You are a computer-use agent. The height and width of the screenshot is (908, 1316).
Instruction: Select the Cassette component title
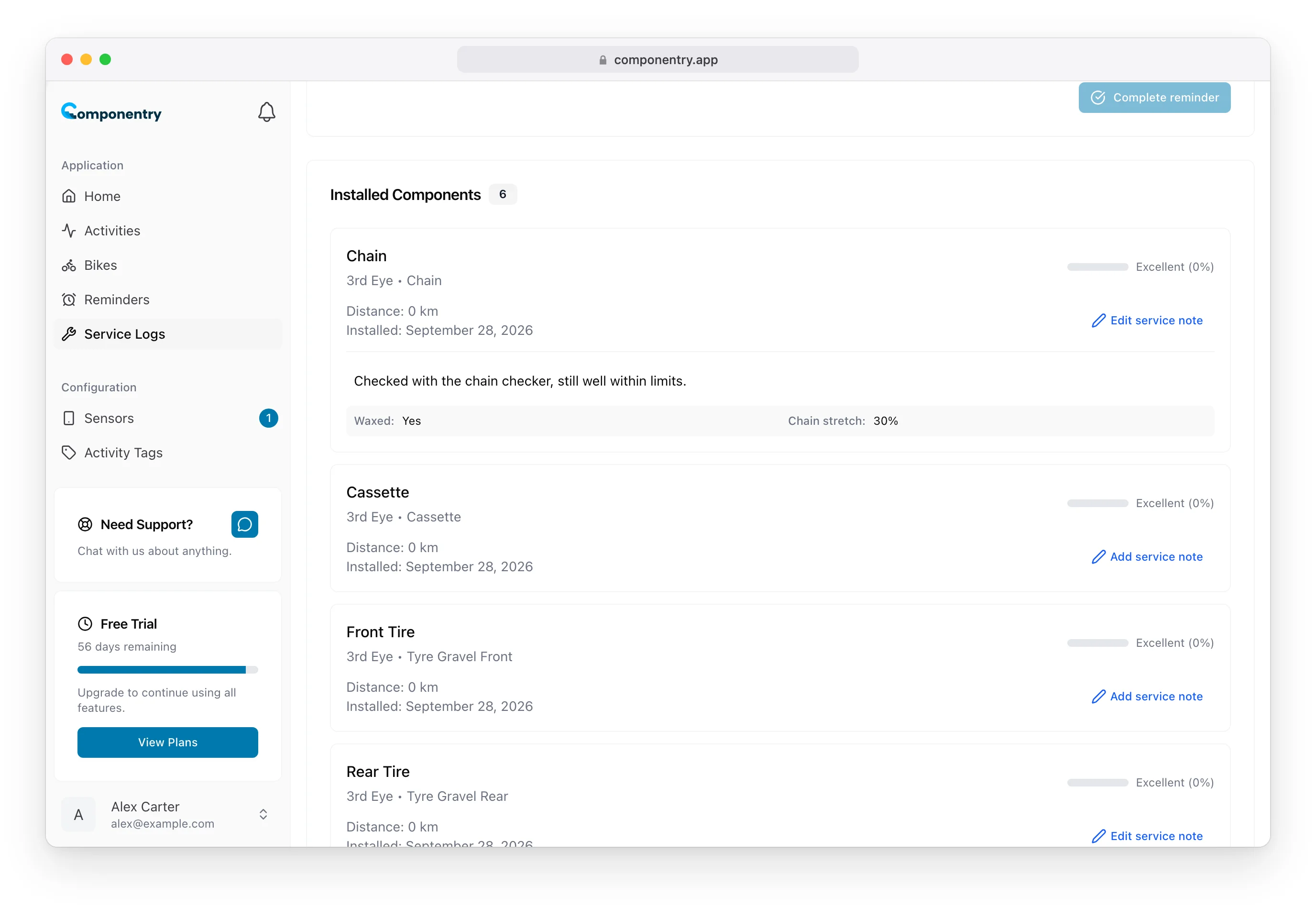click(x=378, y=492)
